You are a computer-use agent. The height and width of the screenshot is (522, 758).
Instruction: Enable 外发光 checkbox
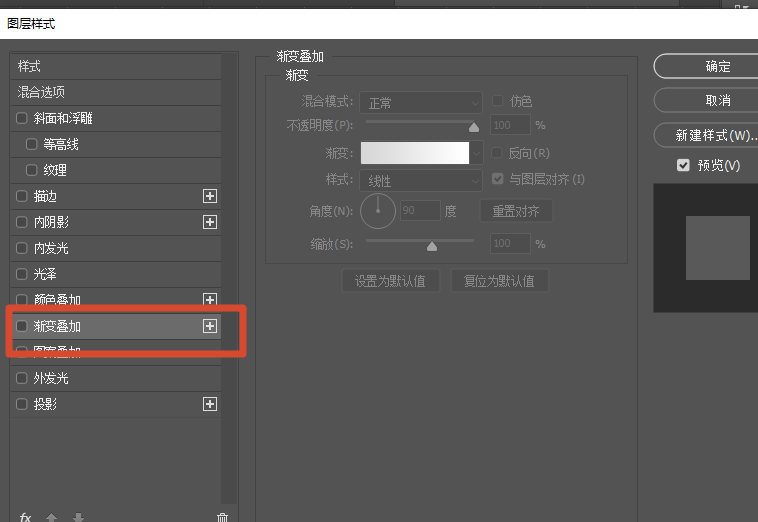[x=22, y=378]
